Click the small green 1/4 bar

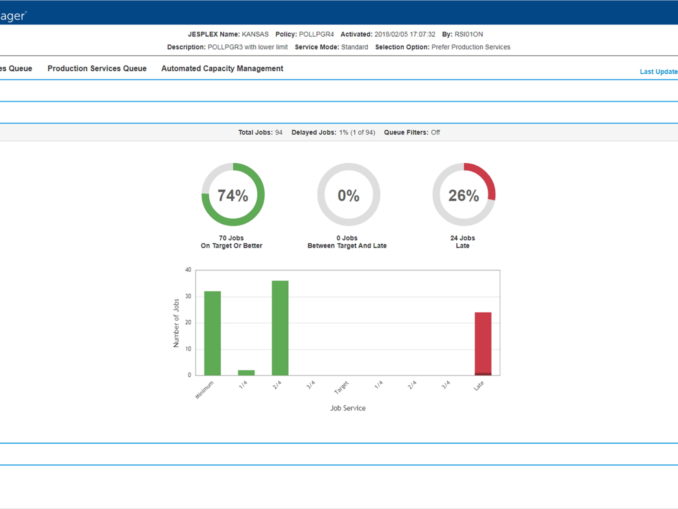(246, 372)
